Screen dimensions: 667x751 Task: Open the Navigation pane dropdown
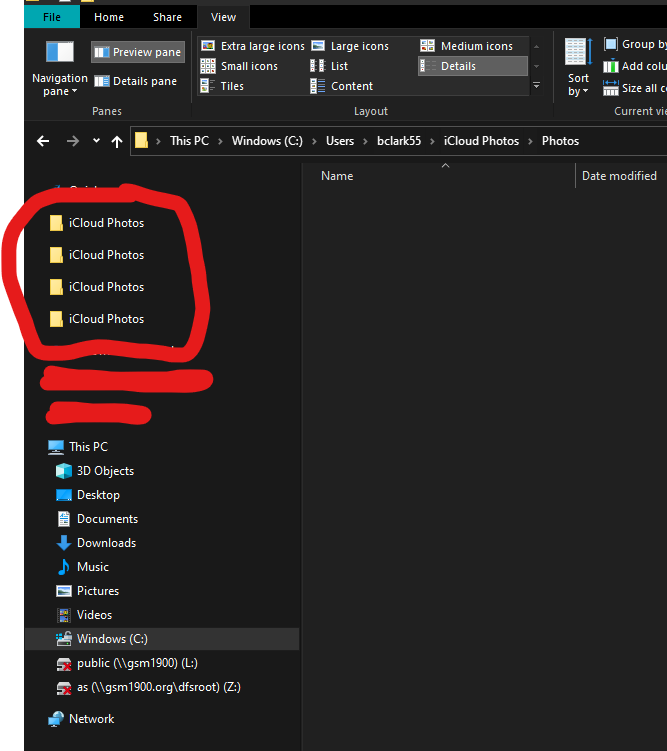(60, 69)
